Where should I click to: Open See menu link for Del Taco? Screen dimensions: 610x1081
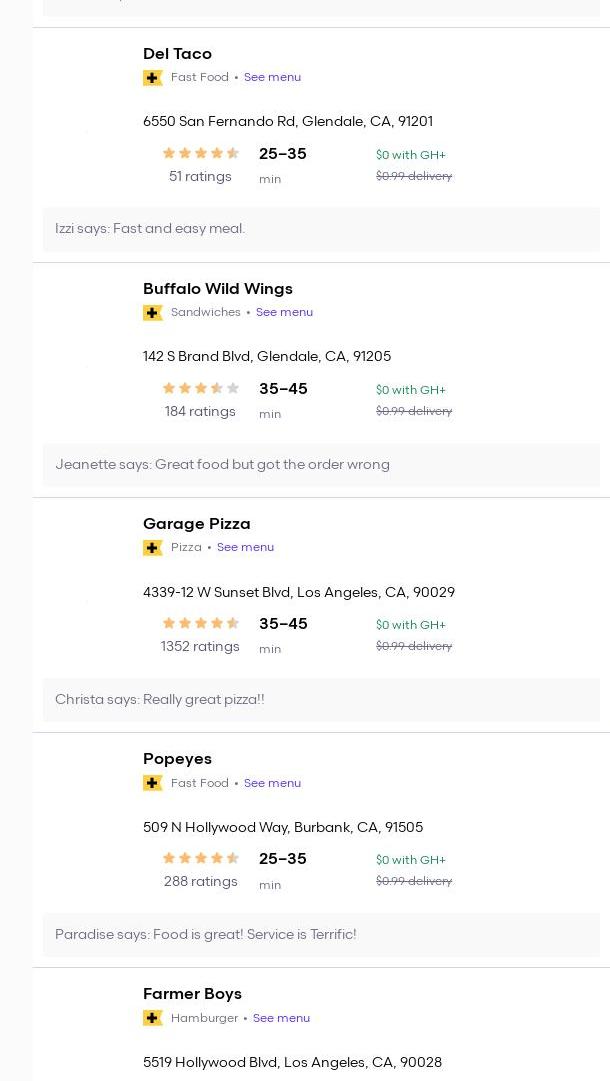pyautogui.click(x=272, y=77)
